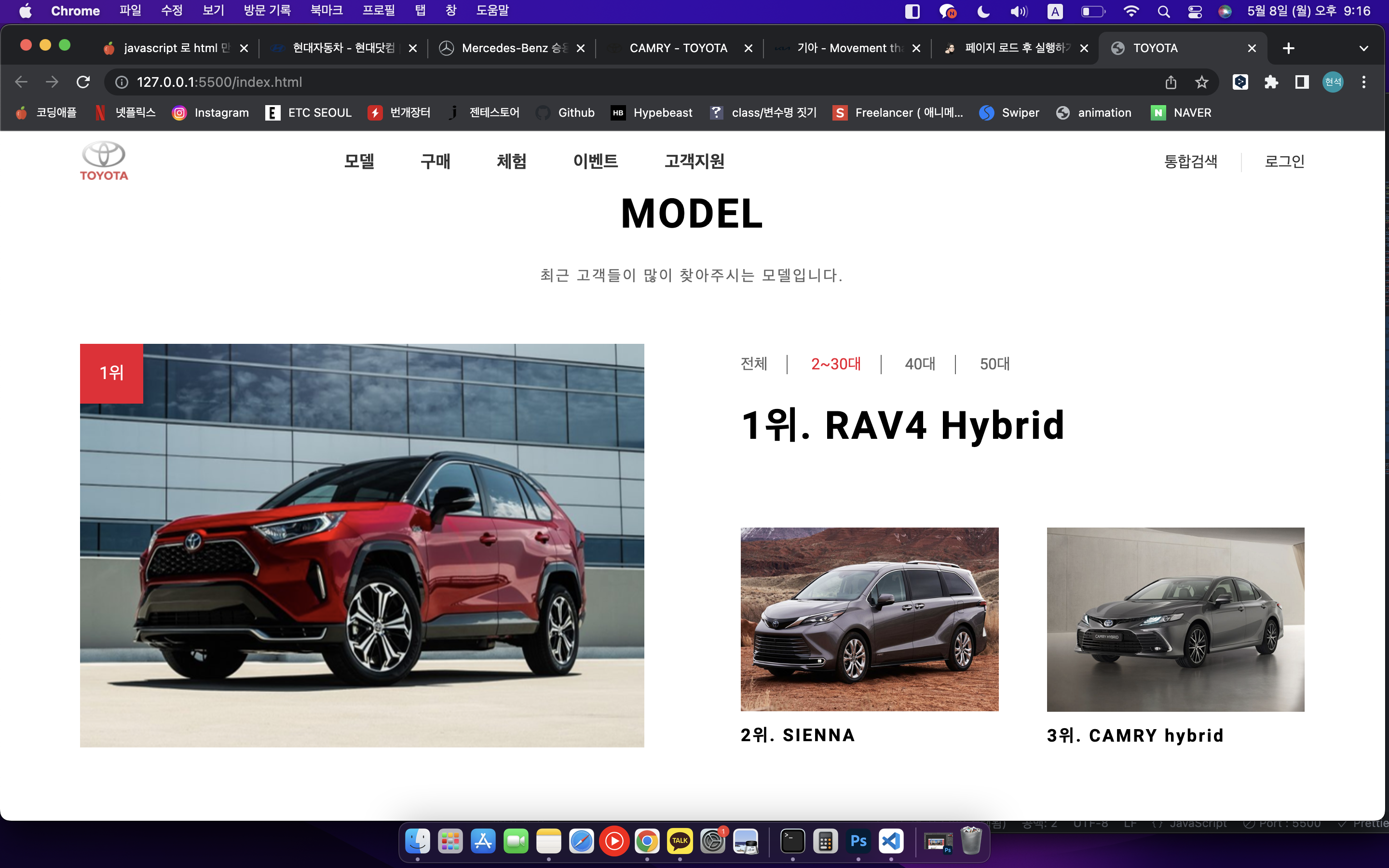The width and height of the screenshot is (1389, 868).
Task: Open the 고객지원 navigation menu
Action: (694, 162)
